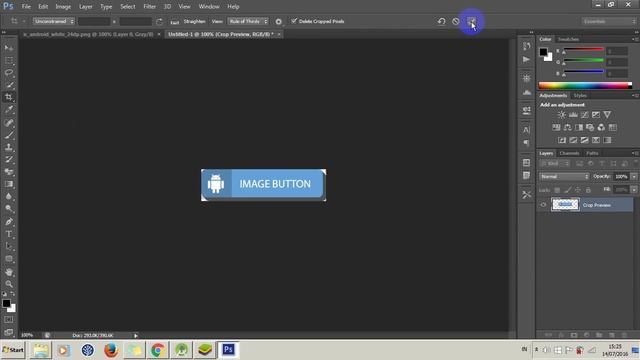
Task: Toggle lock transparent pixels
Action: (x=557, y=190)
